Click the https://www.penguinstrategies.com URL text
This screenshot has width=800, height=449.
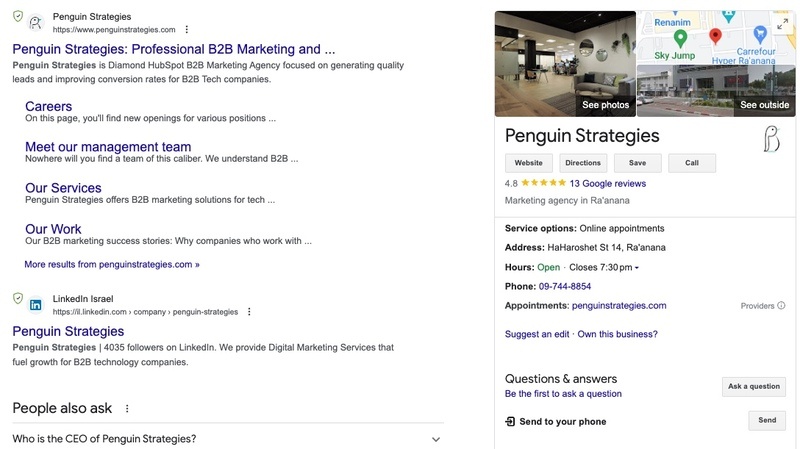coord(114,30)
